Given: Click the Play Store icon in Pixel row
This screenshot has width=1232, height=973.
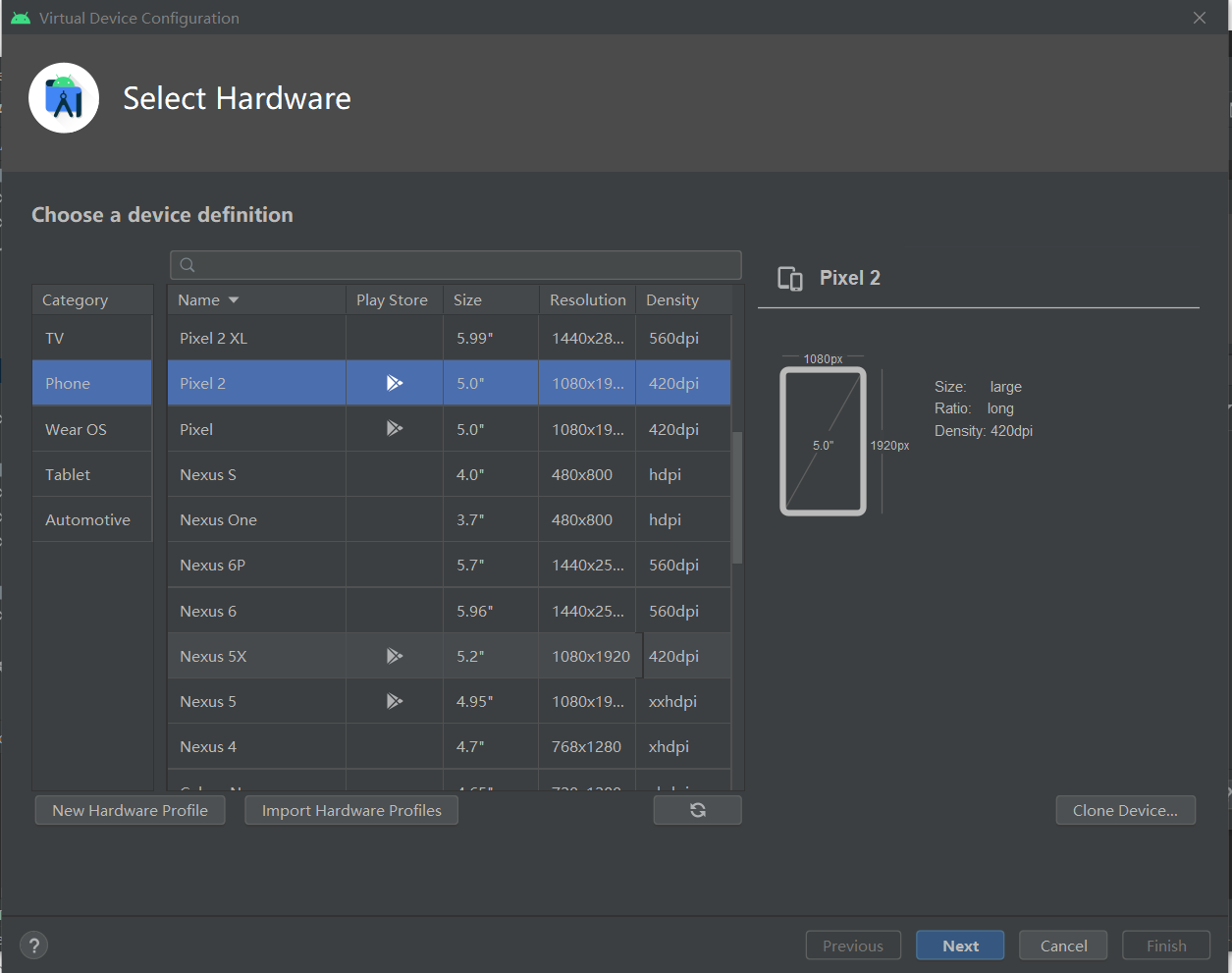Looking at the screenshot, I should click(394, 429).
